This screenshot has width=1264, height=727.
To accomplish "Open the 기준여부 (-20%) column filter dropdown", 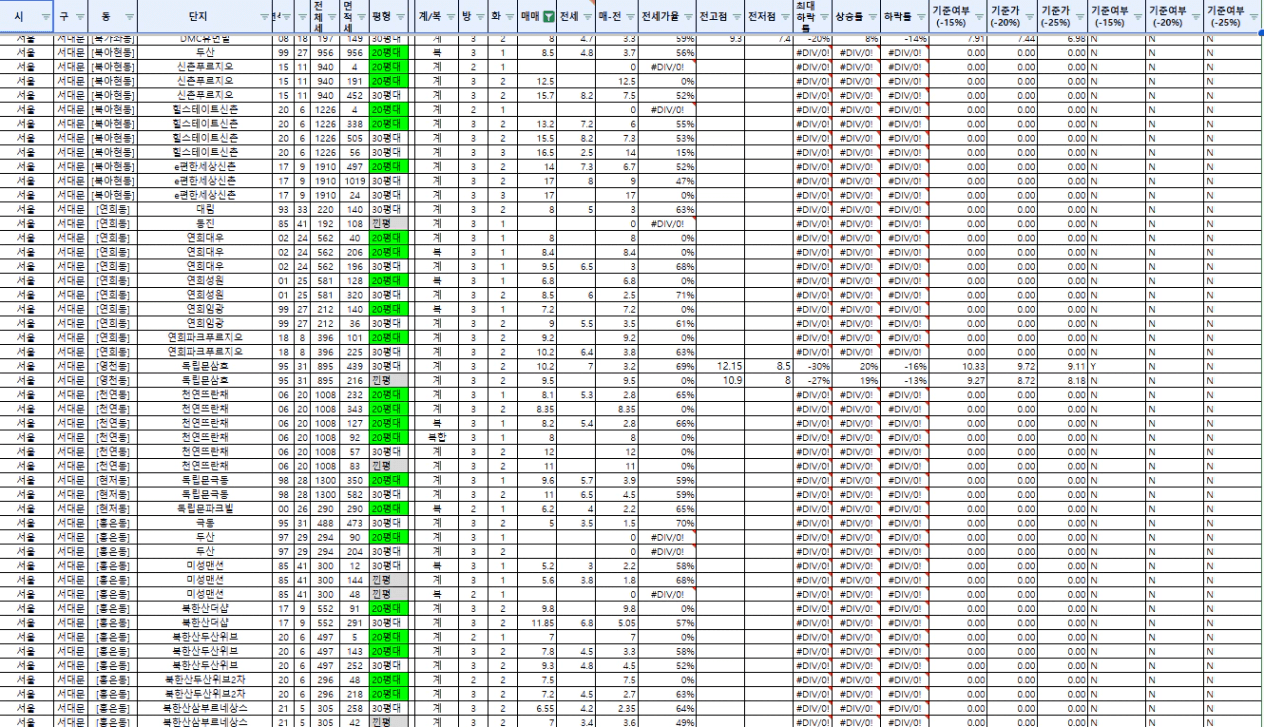I will (x=1196, y=18).
